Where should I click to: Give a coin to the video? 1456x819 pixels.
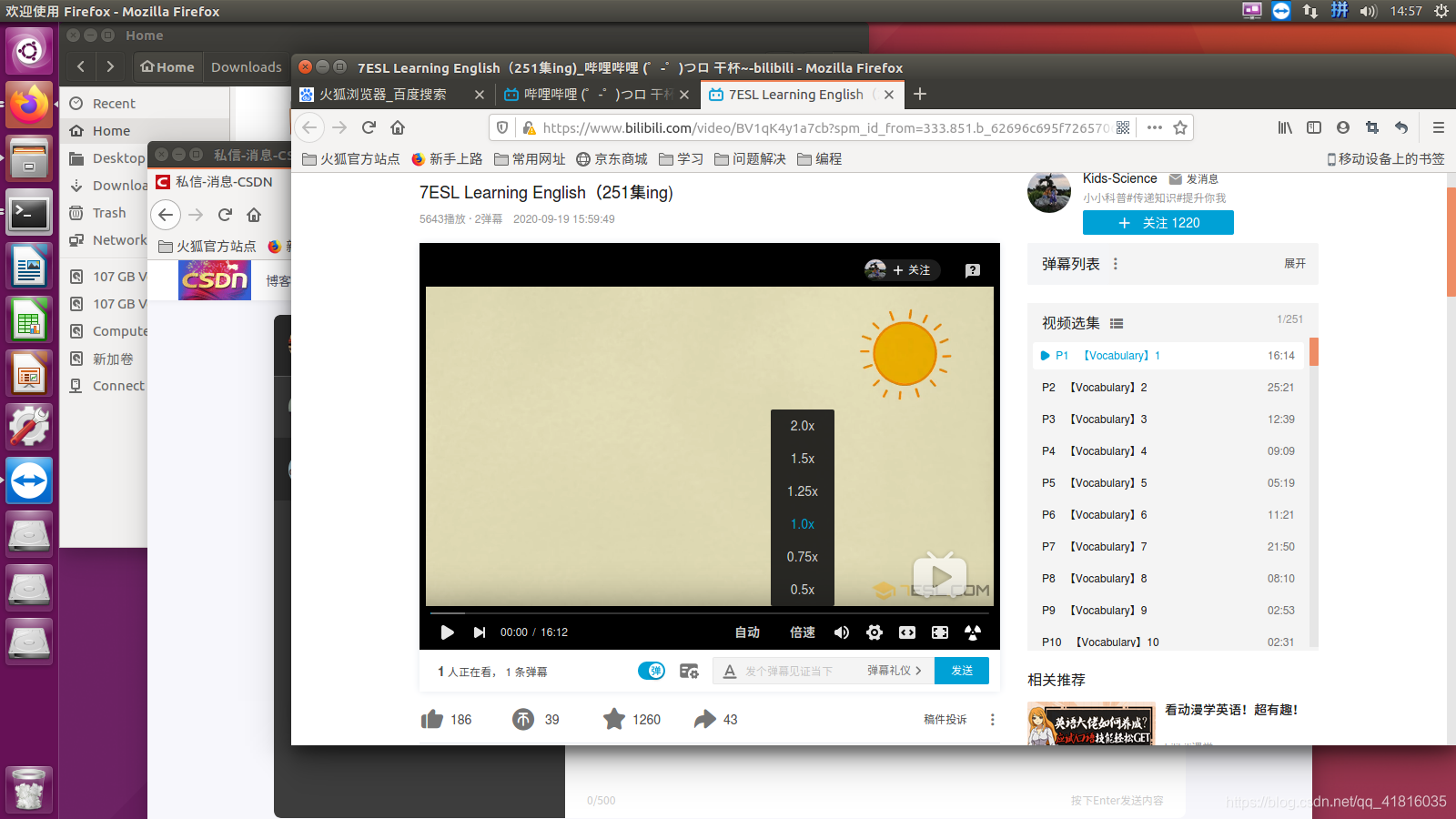tap(523, 720)
